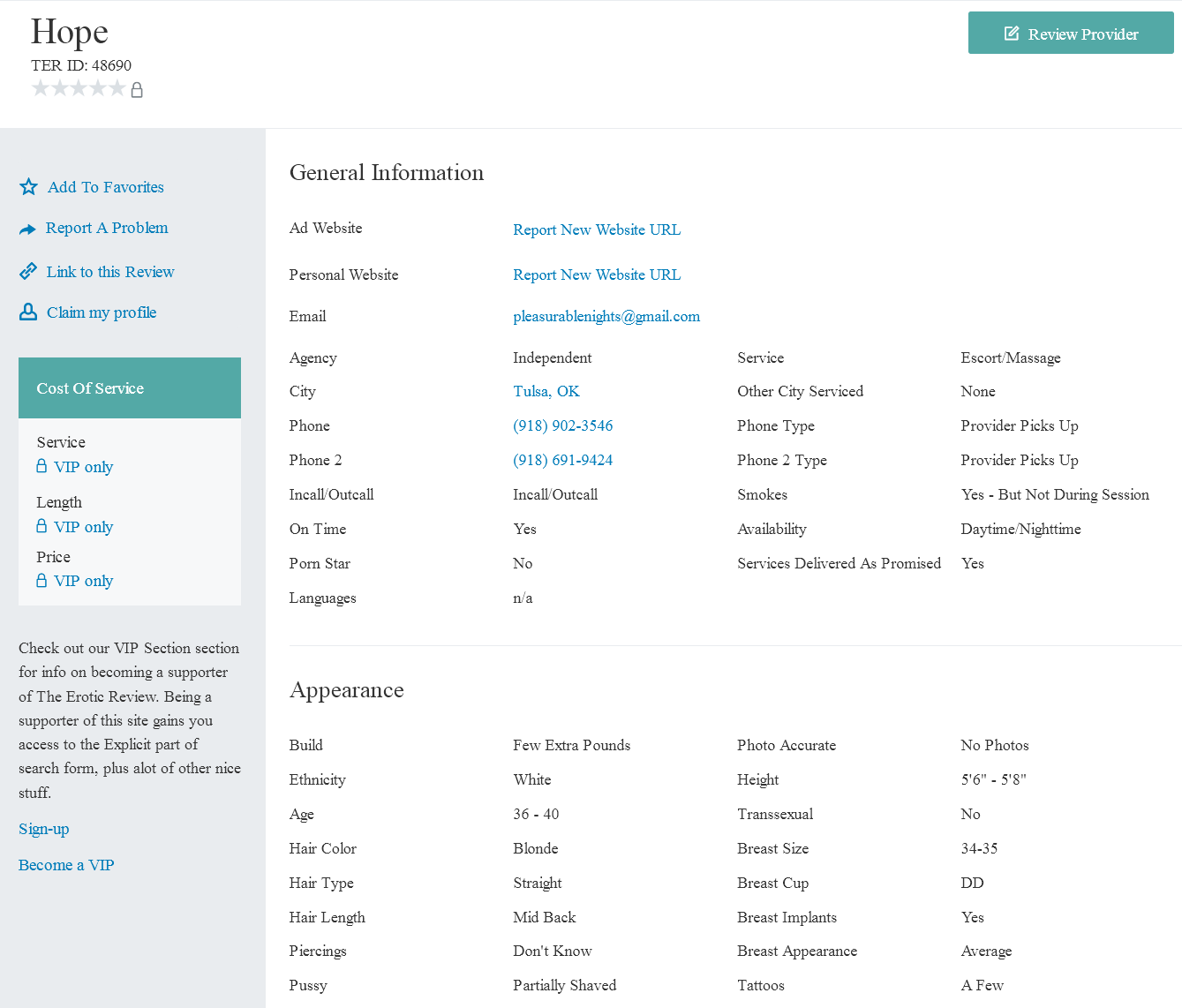Open the Add To Favorites link
The height and width of the screenshot is (1008, 1182).
106,187
